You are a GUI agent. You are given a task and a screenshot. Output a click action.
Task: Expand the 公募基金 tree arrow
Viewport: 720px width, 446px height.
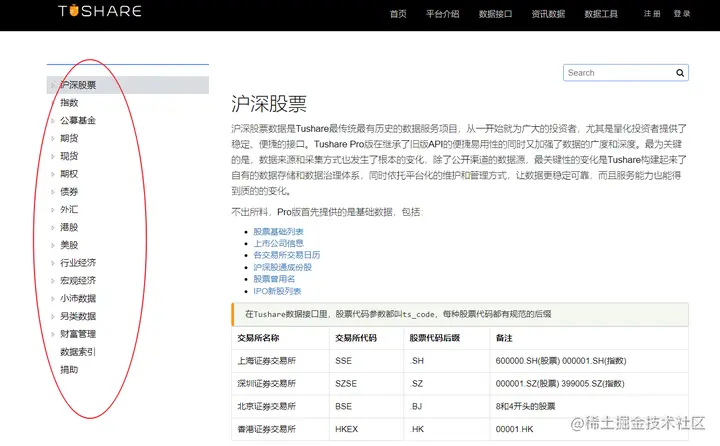pyautogui.click(x=53, y=121)
